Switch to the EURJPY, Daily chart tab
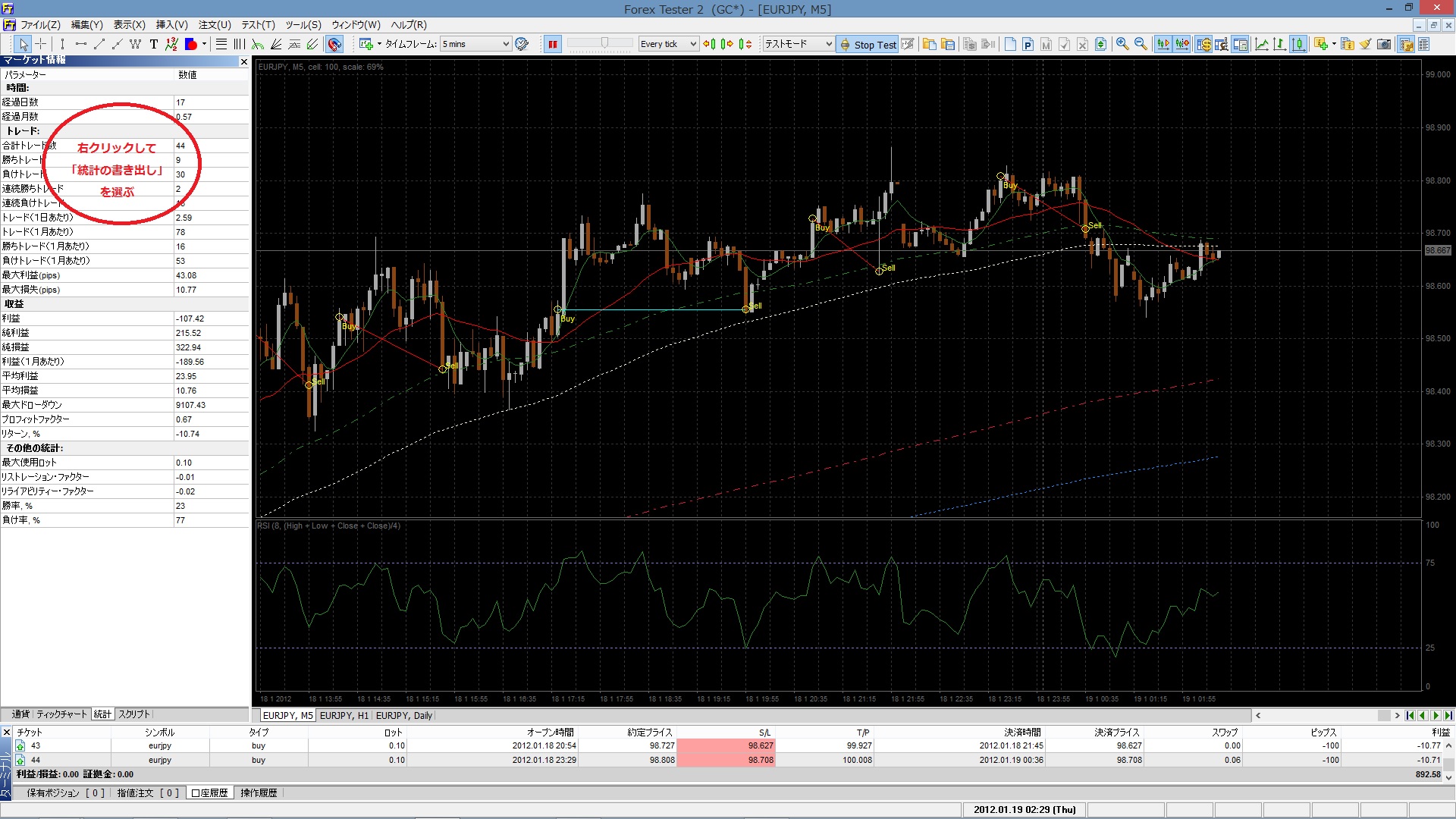 pos(403,715)
